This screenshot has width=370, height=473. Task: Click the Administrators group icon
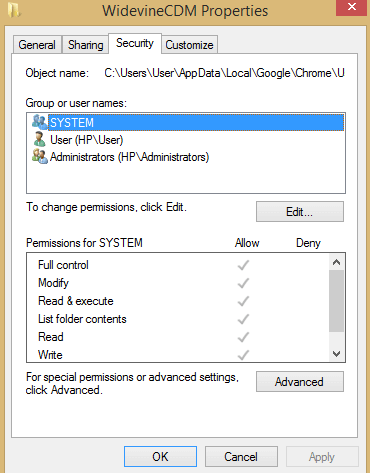[40, 156]
